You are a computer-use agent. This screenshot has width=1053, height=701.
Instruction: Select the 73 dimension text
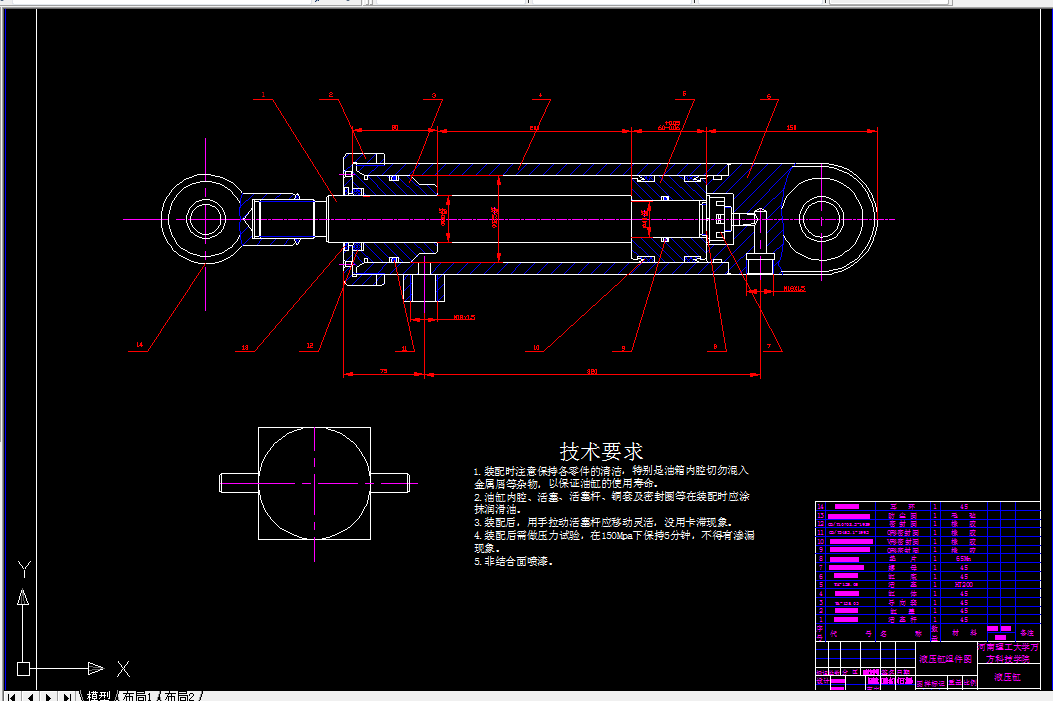click(383, 371)
